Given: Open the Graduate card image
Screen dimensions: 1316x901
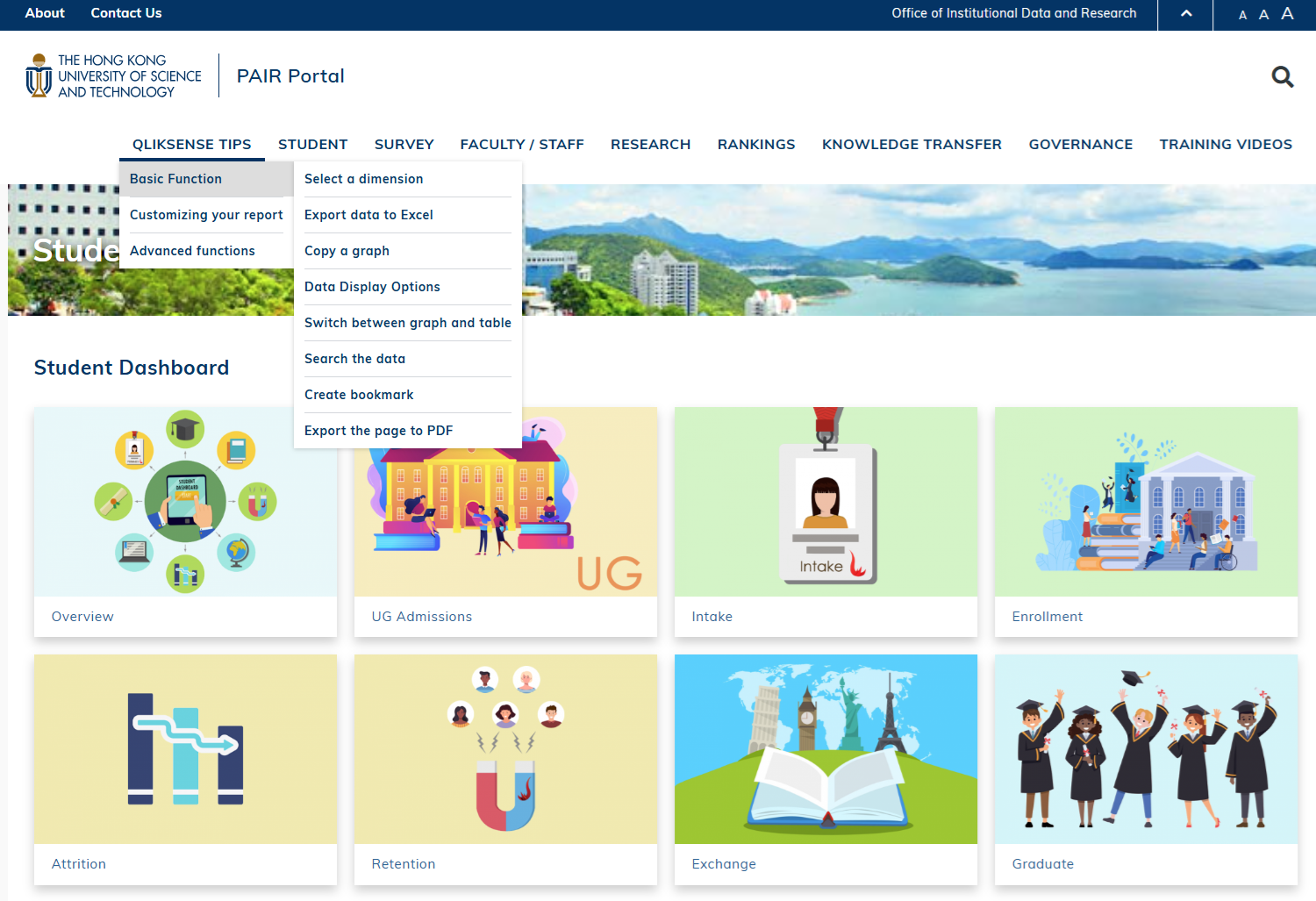Looking at the screenshot, I should [x=1146, y=749].
